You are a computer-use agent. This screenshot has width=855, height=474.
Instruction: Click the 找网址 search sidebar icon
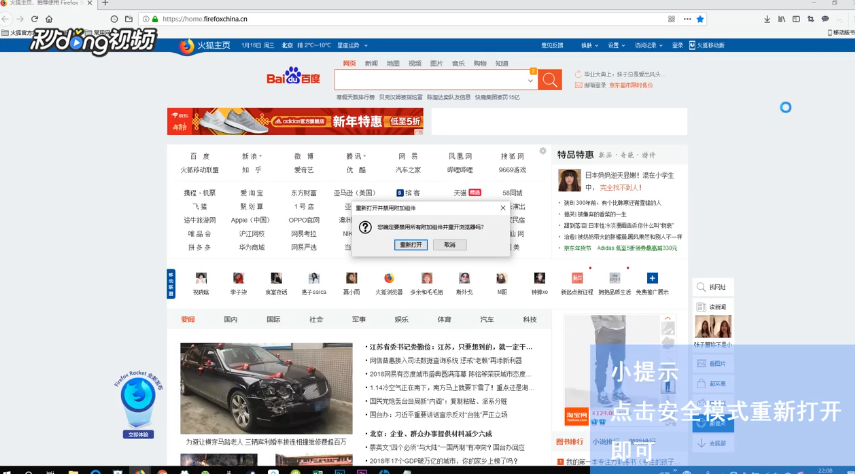pos(712,287)
